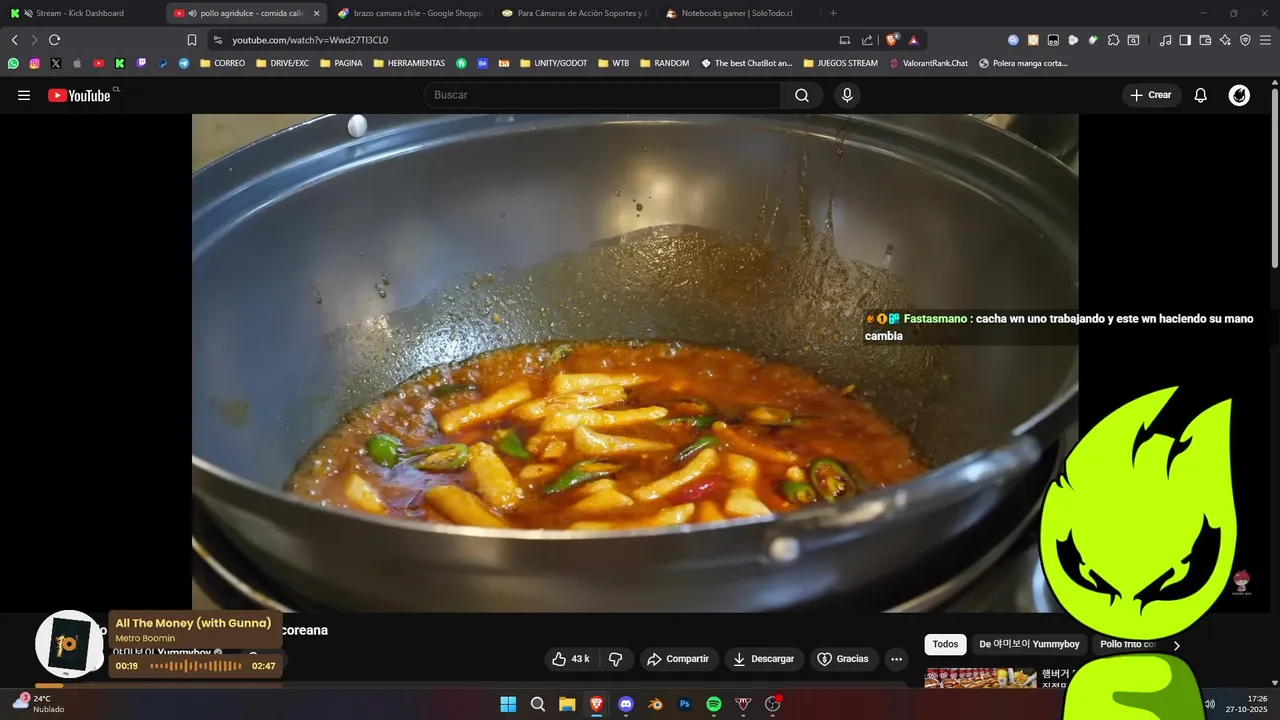Expand the PAGINA bookmarks folder

(340, 63)
